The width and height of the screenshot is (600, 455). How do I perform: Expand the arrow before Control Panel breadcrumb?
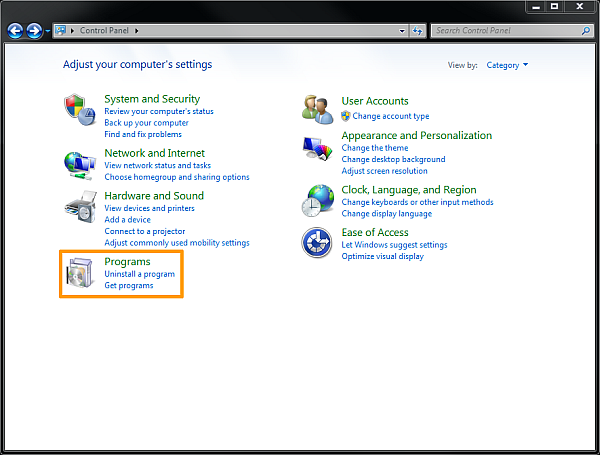click(x=72, y=31)
